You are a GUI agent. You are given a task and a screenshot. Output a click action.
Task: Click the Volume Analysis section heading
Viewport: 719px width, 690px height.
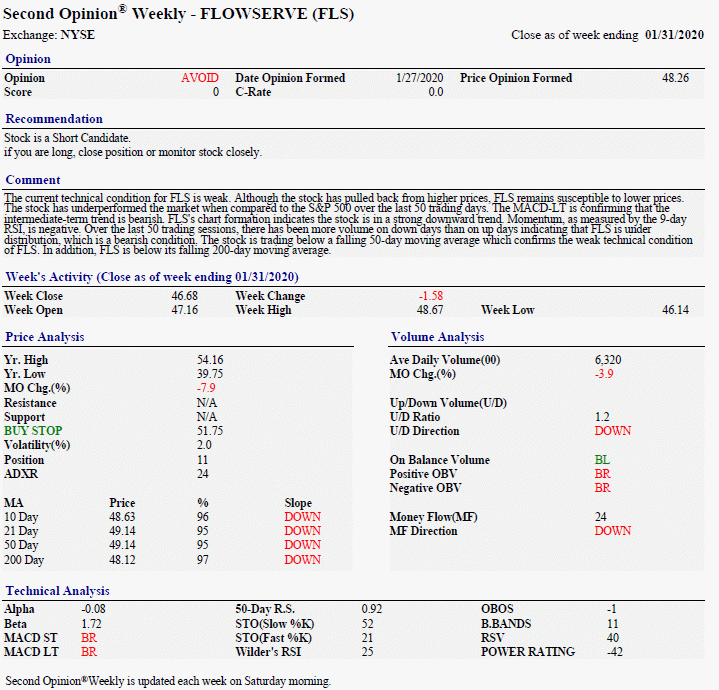(437, 337)
